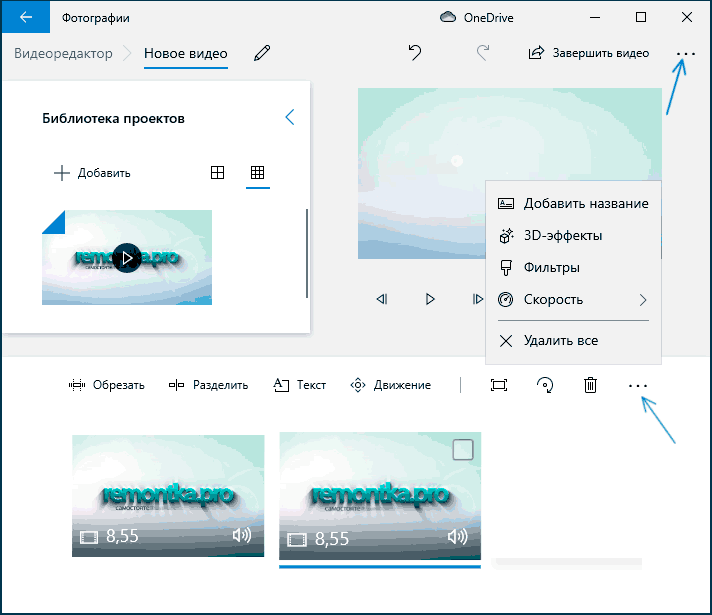Click the Фотографии app title
The height and width of the screenshot is (615, 712).
coord(95,18)
